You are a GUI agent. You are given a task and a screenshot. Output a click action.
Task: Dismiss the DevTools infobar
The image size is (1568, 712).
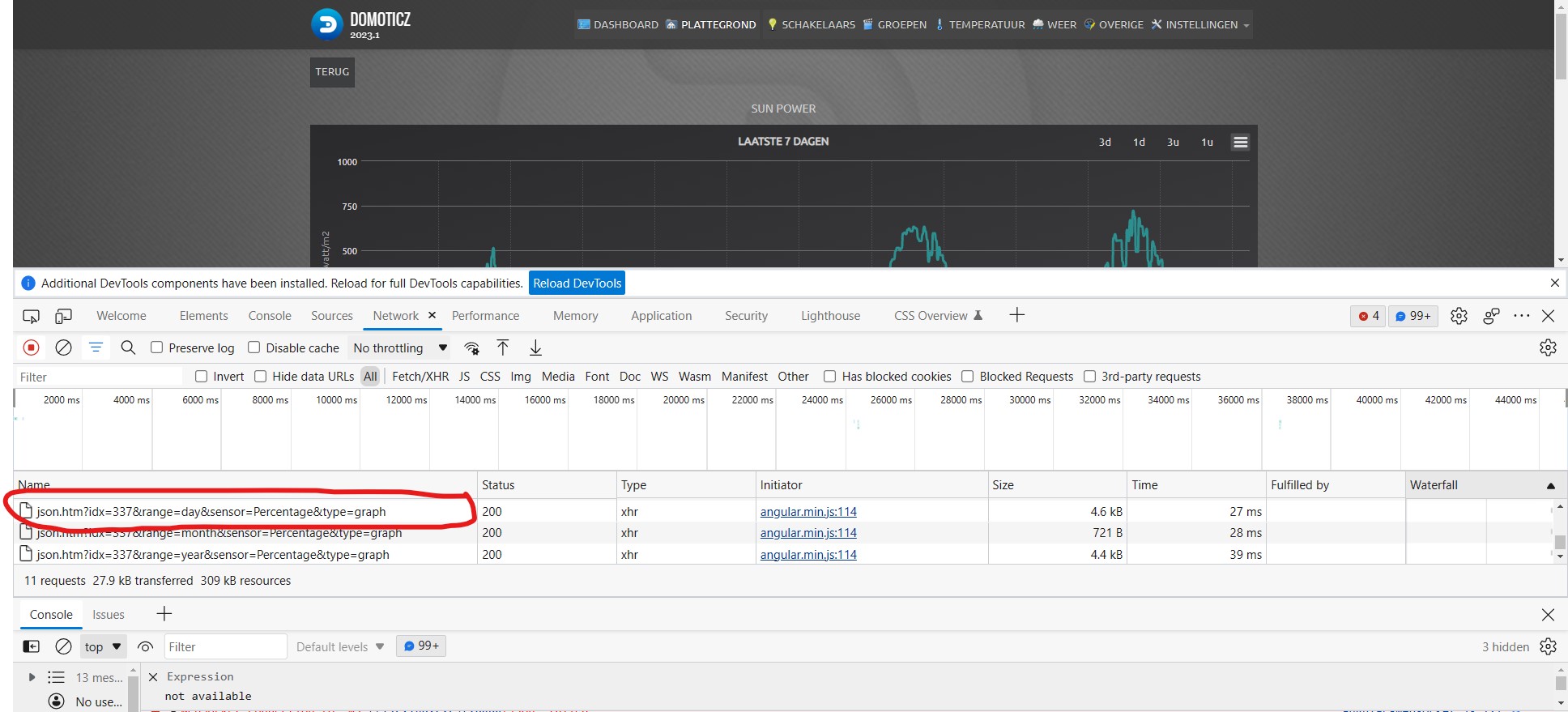point(1554,283)
